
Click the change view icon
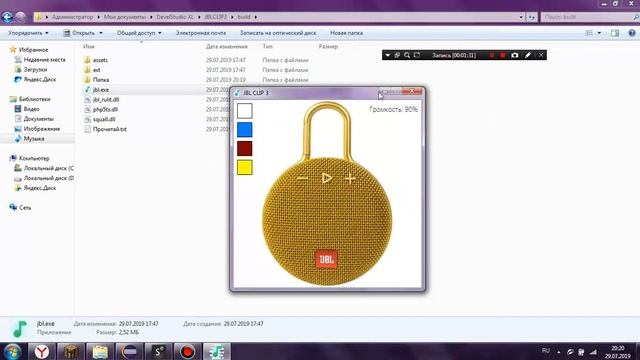point(589,33)
